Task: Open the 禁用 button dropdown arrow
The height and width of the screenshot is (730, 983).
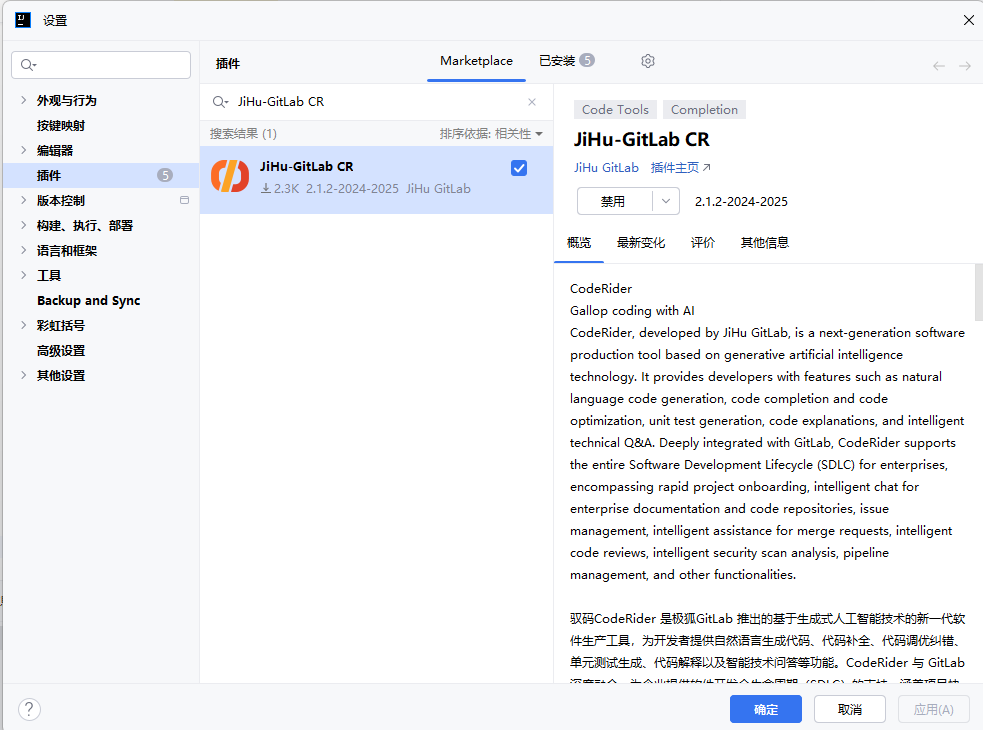Action: (x=666, y=201)
